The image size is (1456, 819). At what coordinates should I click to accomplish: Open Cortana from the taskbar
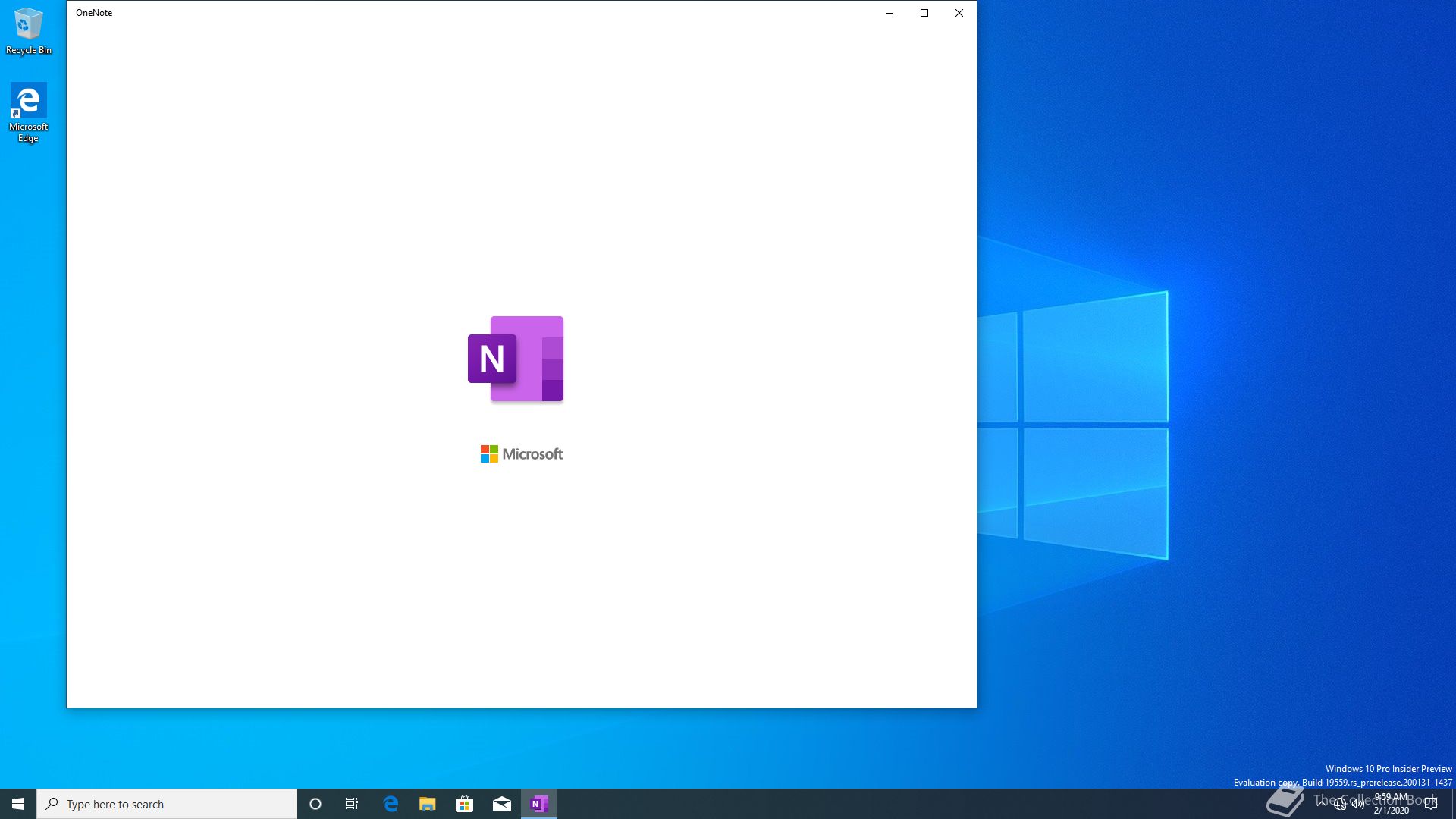click(x=315, y=804)
